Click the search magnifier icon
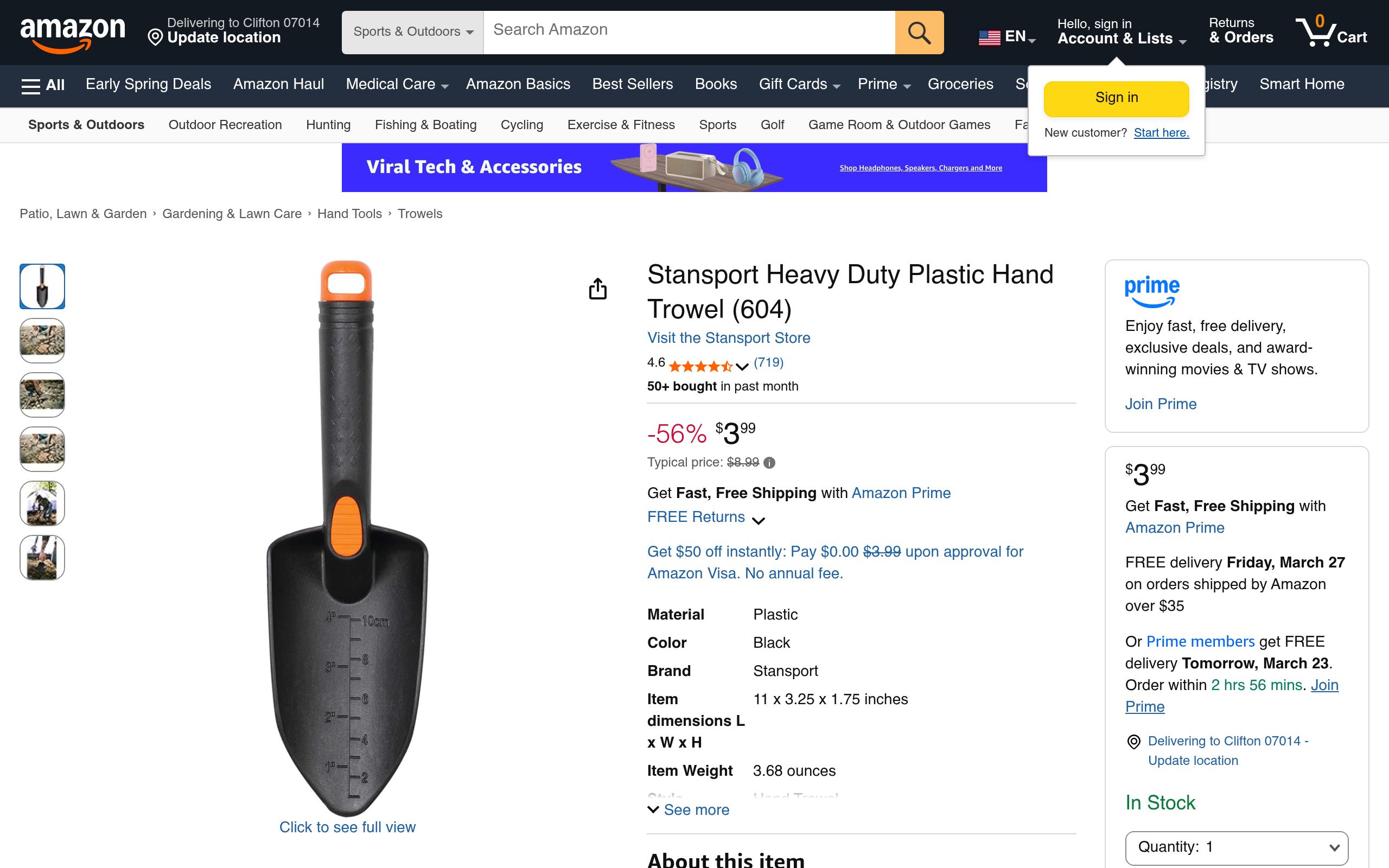 click(x=919, y=32)
